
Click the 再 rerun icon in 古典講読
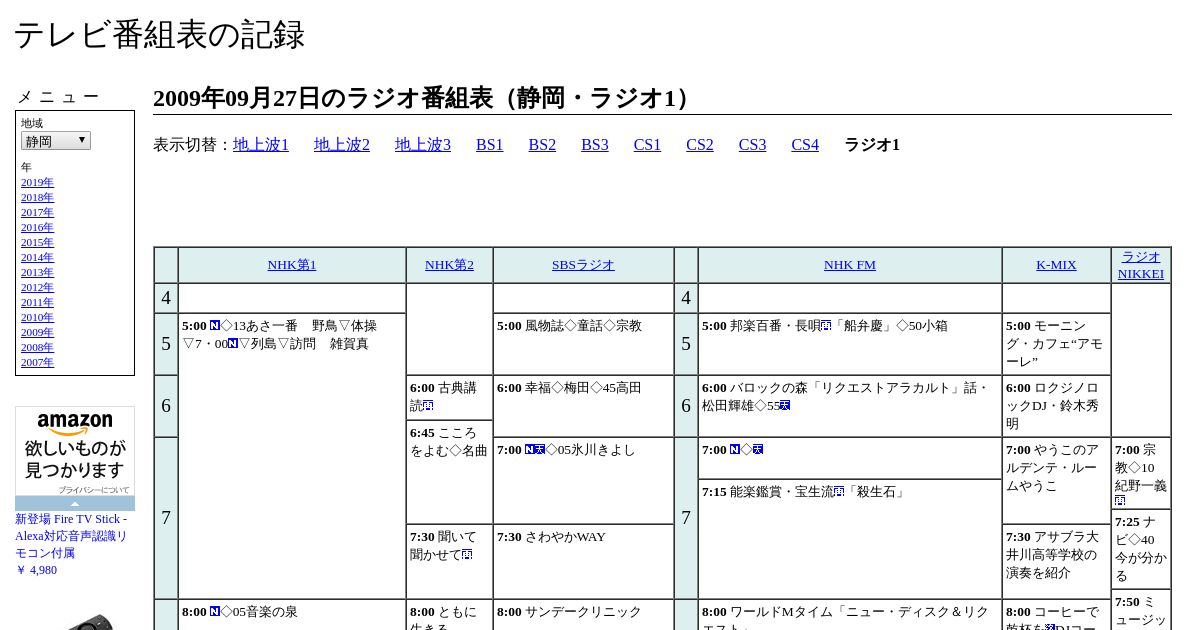coord(428,406)
